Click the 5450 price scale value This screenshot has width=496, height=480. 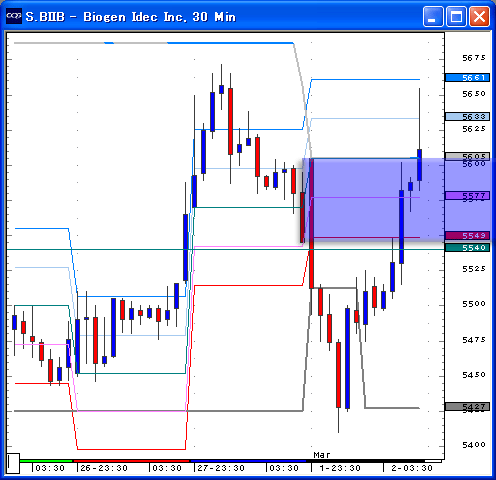click(474, 375)
